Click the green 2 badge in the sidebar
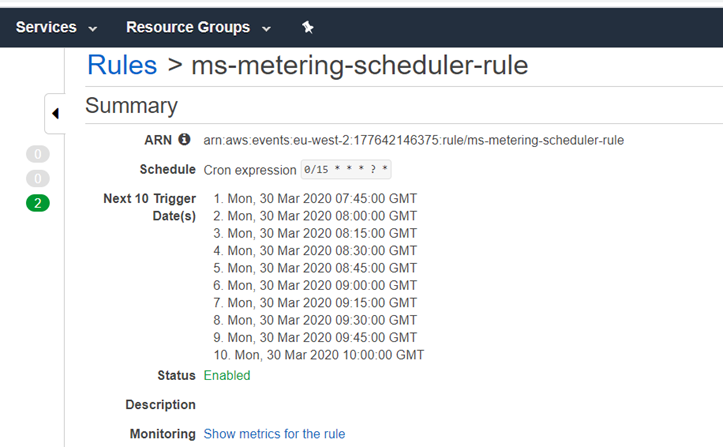 click(38, 203)
